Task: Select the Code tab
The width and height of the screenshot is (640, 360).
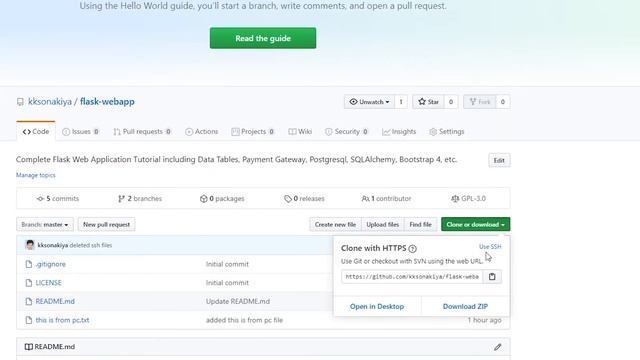Action: click(36, 131)
